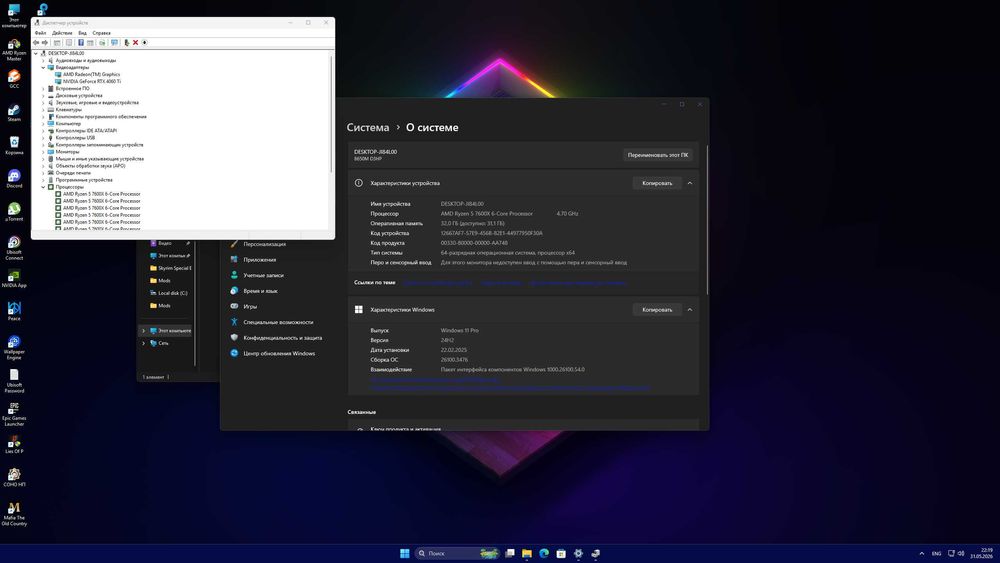Viewport: 1000px width, 563px height.
Task: Open 'Этот компьютер' desktop icon
Action: tap(14, 16)
